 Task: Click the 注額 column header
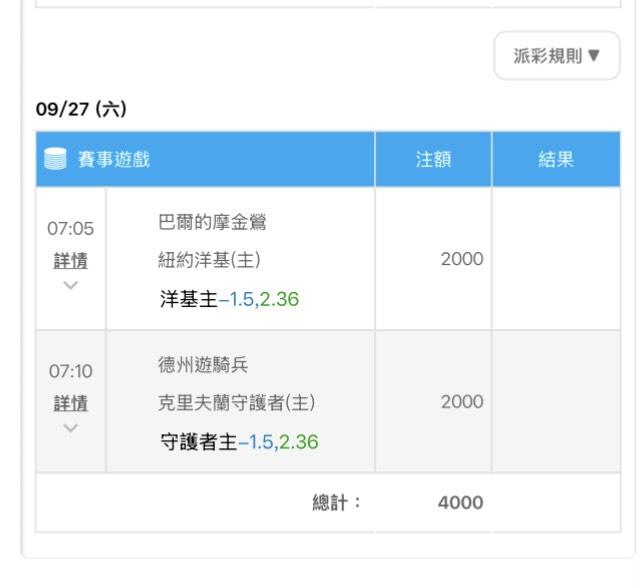coord(433,159)
